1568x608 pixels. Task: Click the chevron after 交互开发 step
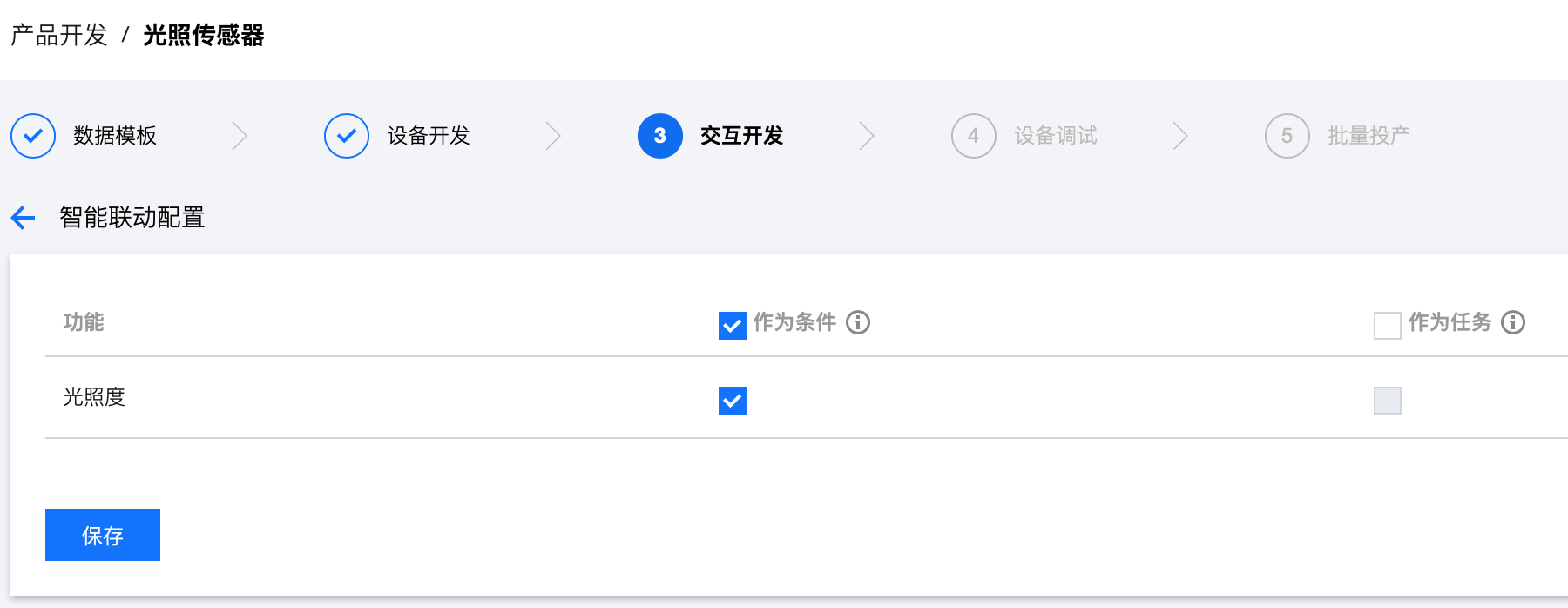pos(867,136)
